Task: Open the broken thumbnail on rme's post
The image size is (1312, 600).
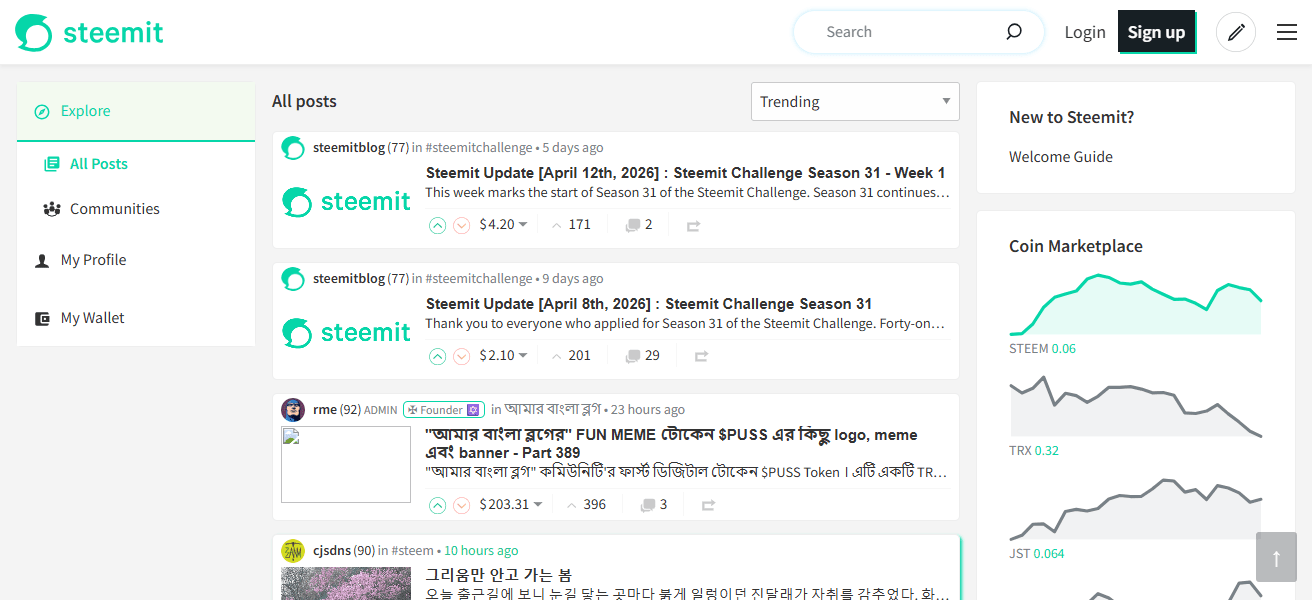Action: (x=346, y=464)
